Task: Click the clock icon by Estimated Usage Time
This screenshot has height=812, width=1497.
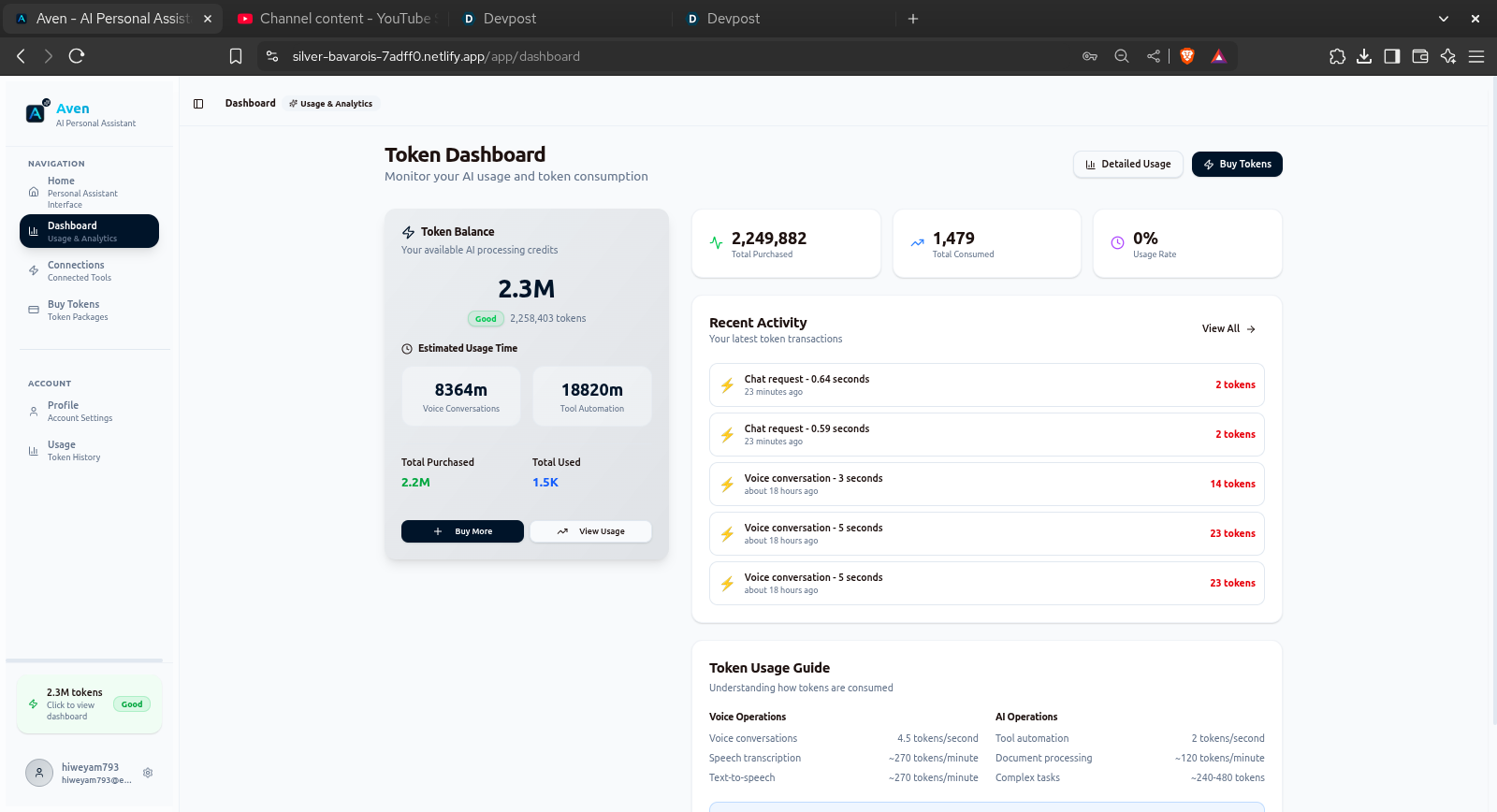Action: coord(407,349)
